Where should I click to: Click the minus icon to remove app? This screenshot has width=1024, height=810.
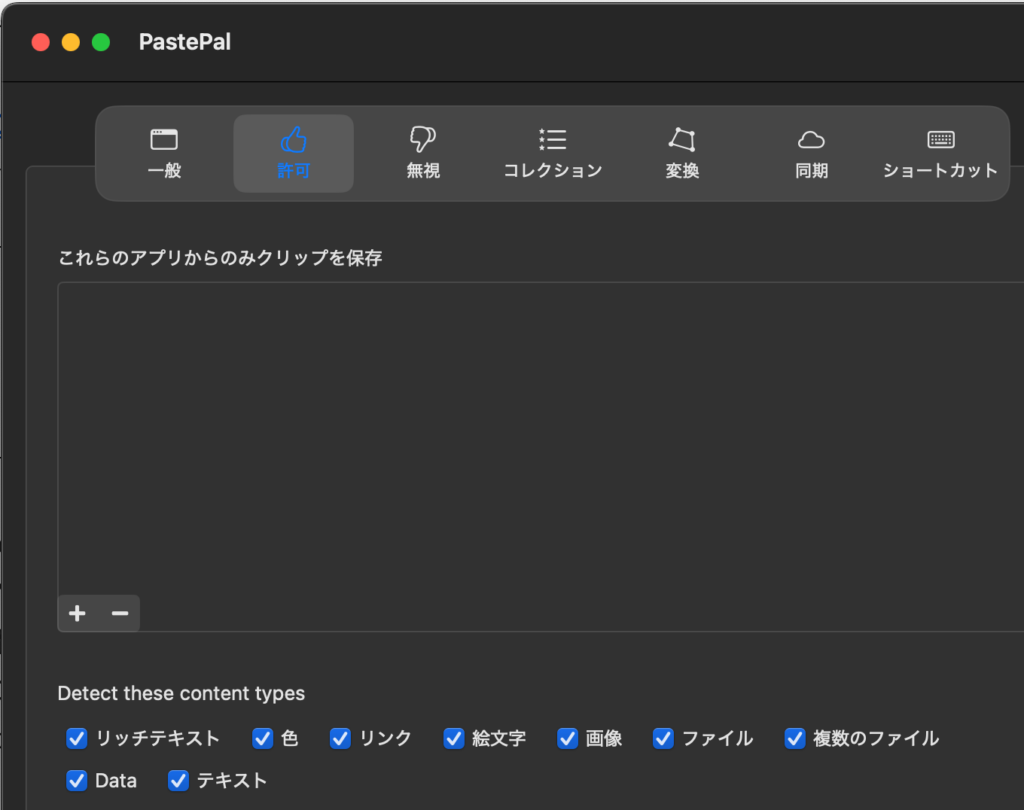[x=120, y=613]
